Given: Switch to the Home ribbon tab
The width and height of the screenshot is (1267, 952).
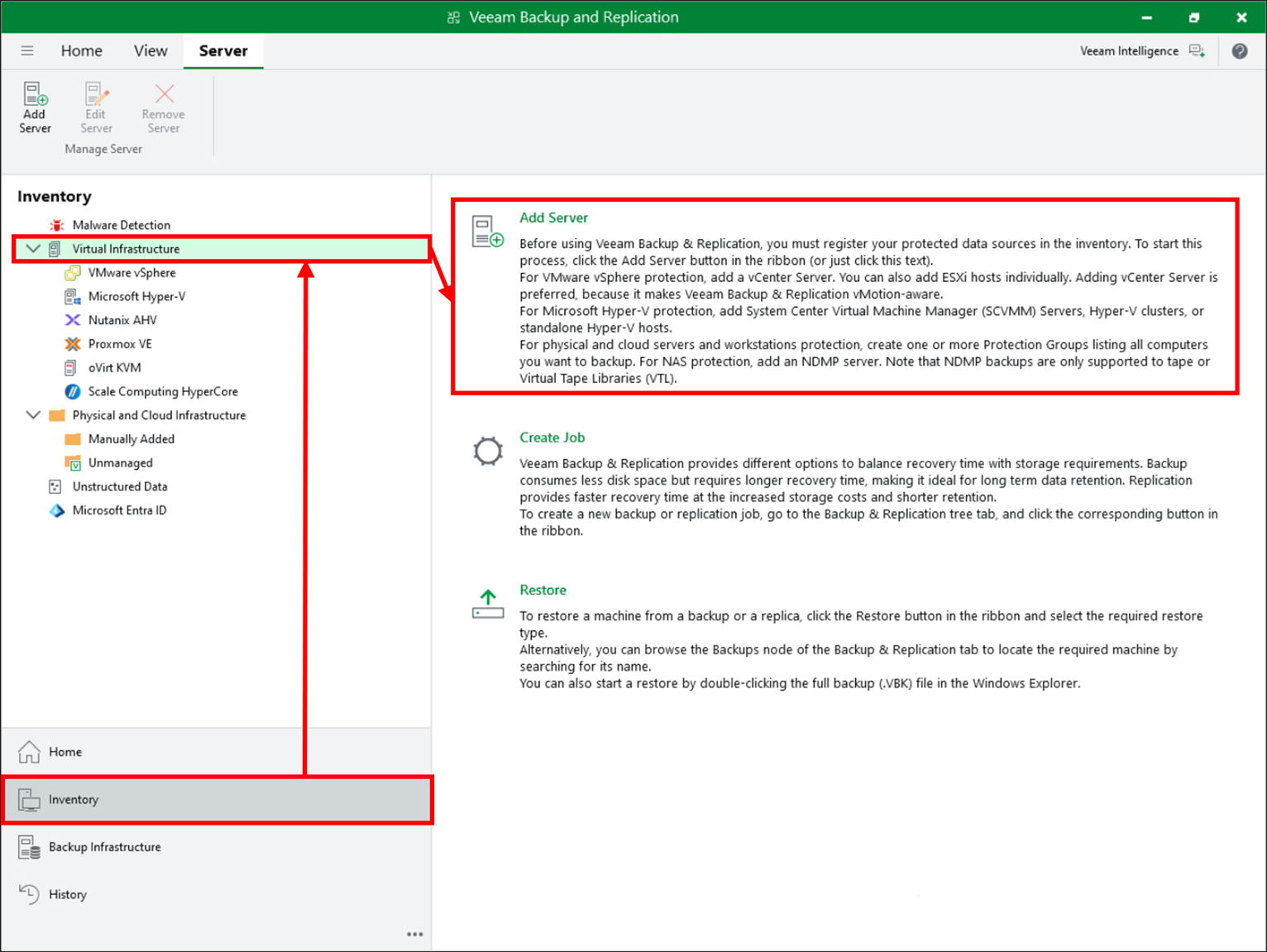Looking at the screenshot, I should tap(81, 50).
